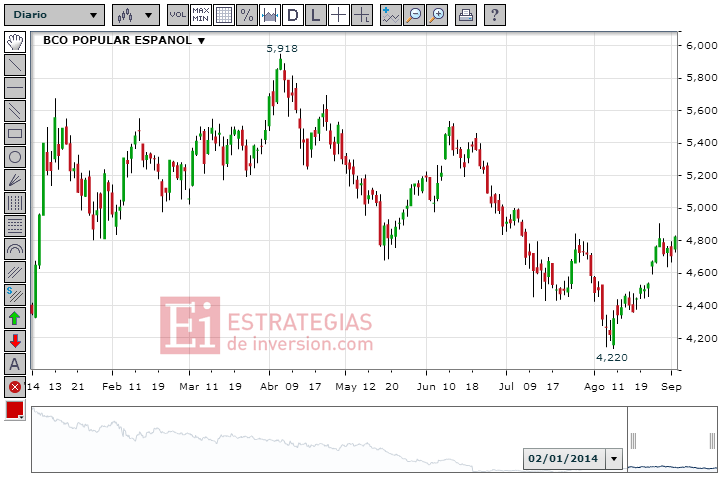Image resolution: width=721 pixels, height=478 pixels.
Task: Open the 02/01/2014 date dropdown arrow
Action: (614, 459)
